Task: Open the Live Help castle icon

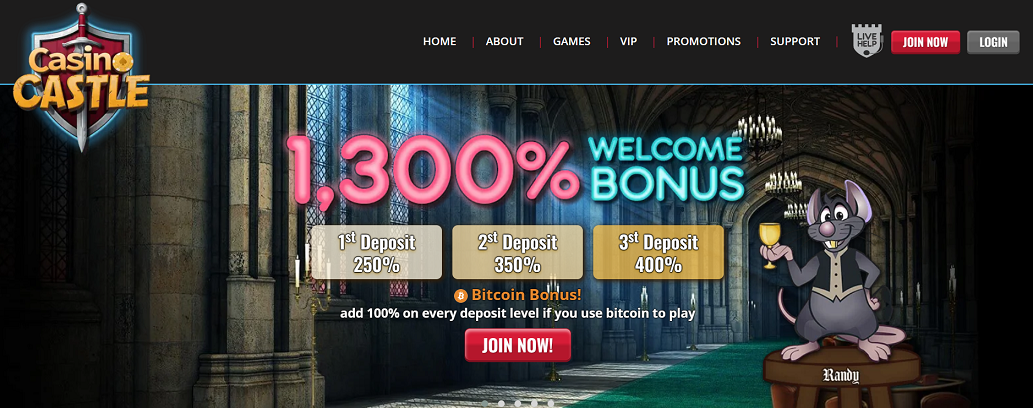Action: 867,41
